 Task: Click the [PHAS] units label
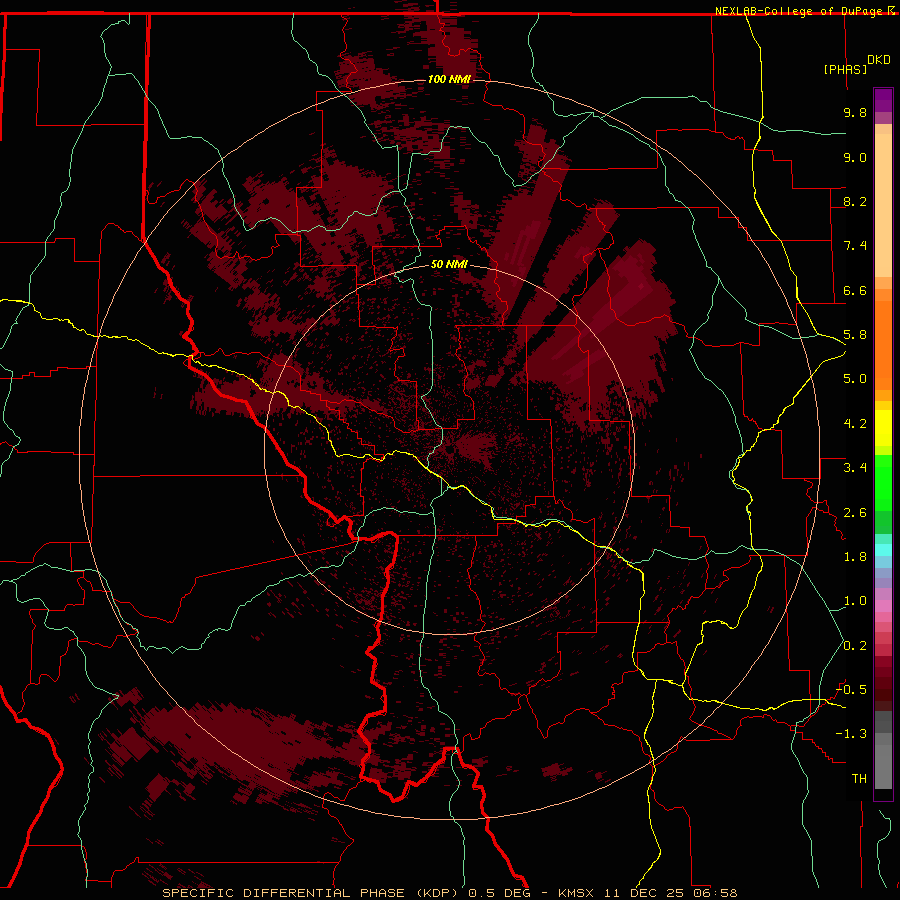[845, 69]
